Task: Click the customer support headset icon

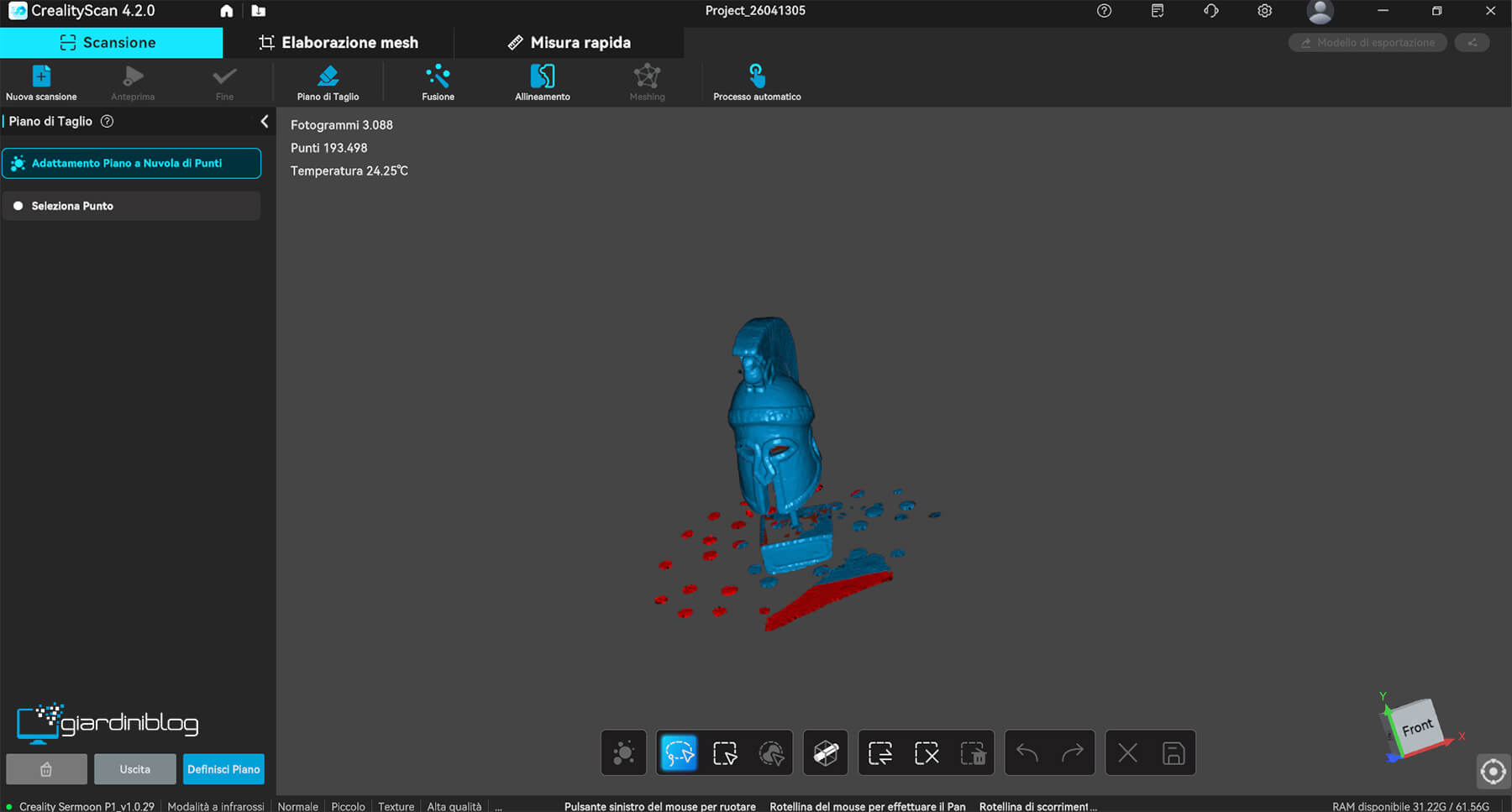Action: pos(1210,11)
